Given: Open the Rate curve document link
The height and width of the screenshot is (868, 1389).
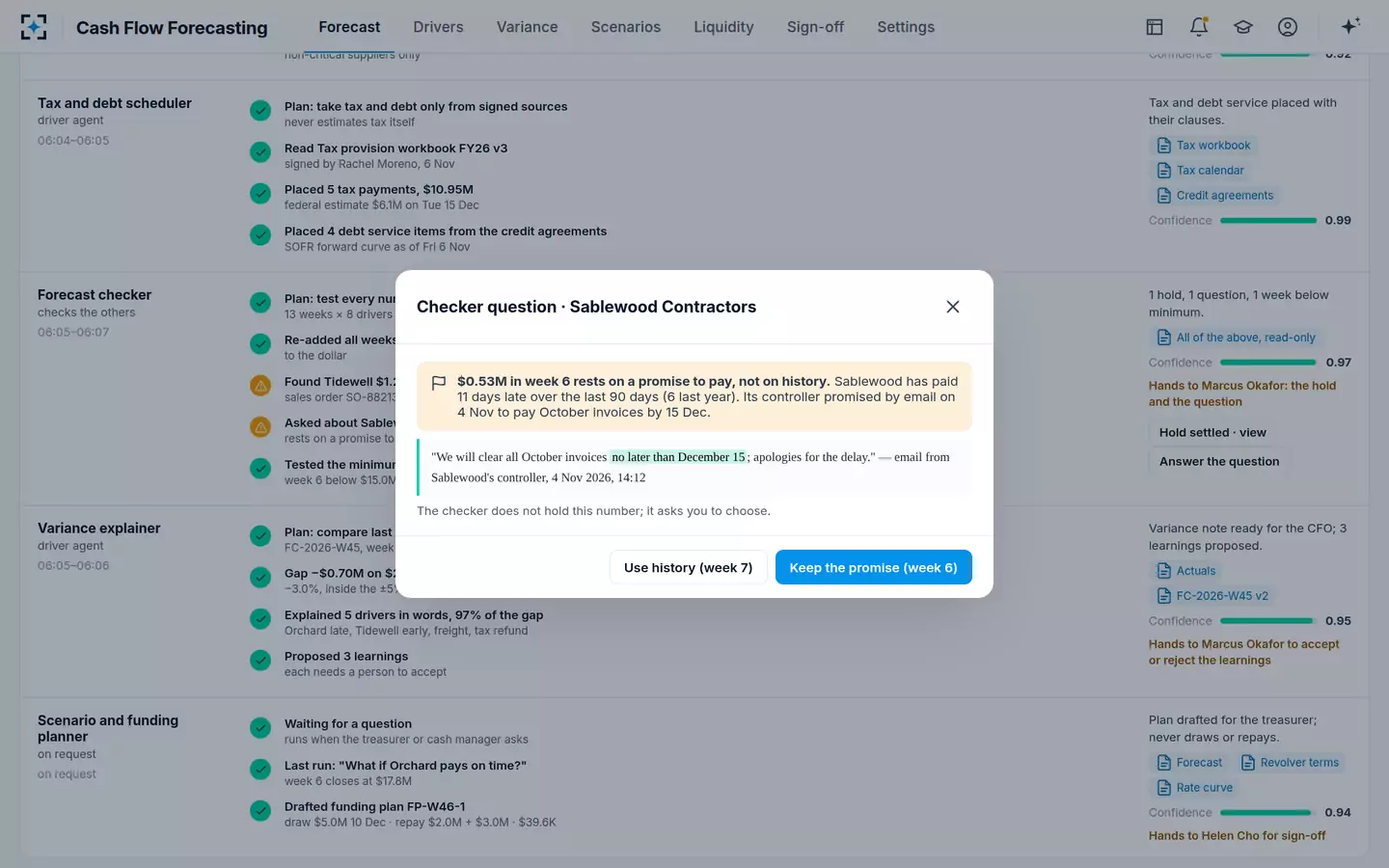Looking at the screenshot, I should tap(1195, 788).
